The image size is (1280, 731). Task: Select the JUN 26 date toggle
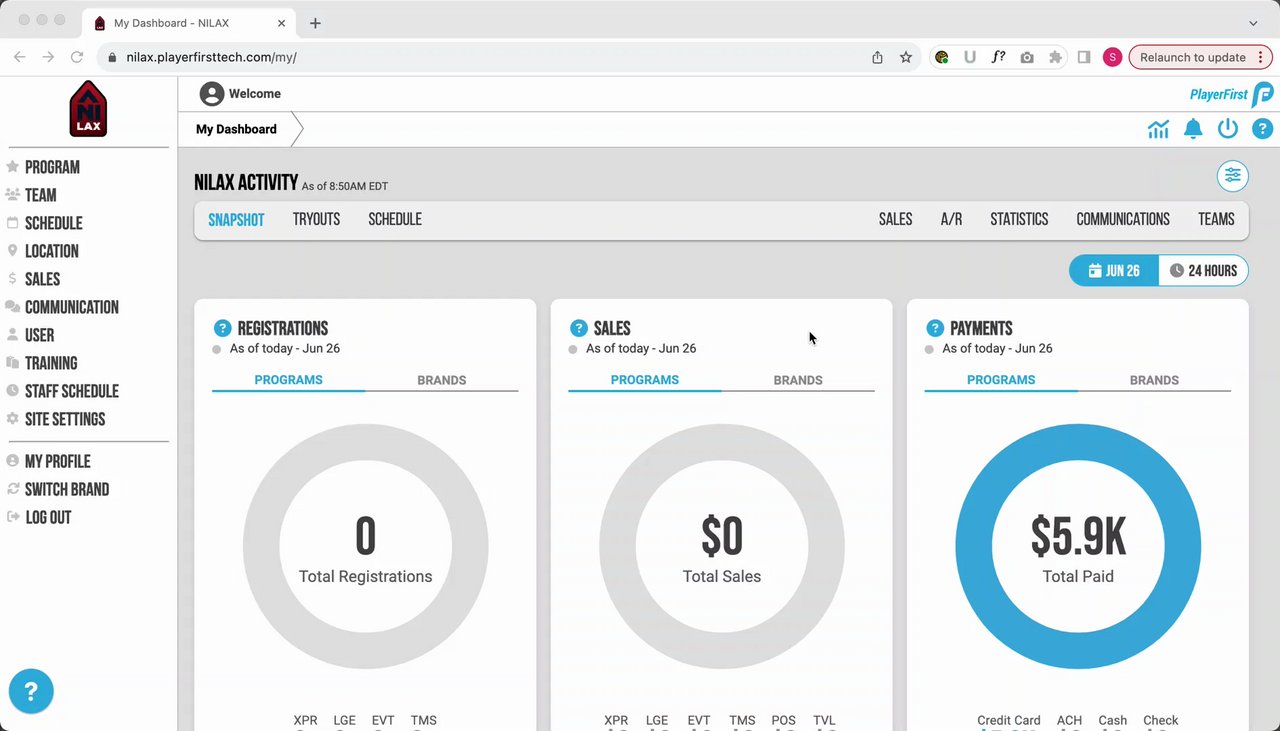(x=1114, y=270)
